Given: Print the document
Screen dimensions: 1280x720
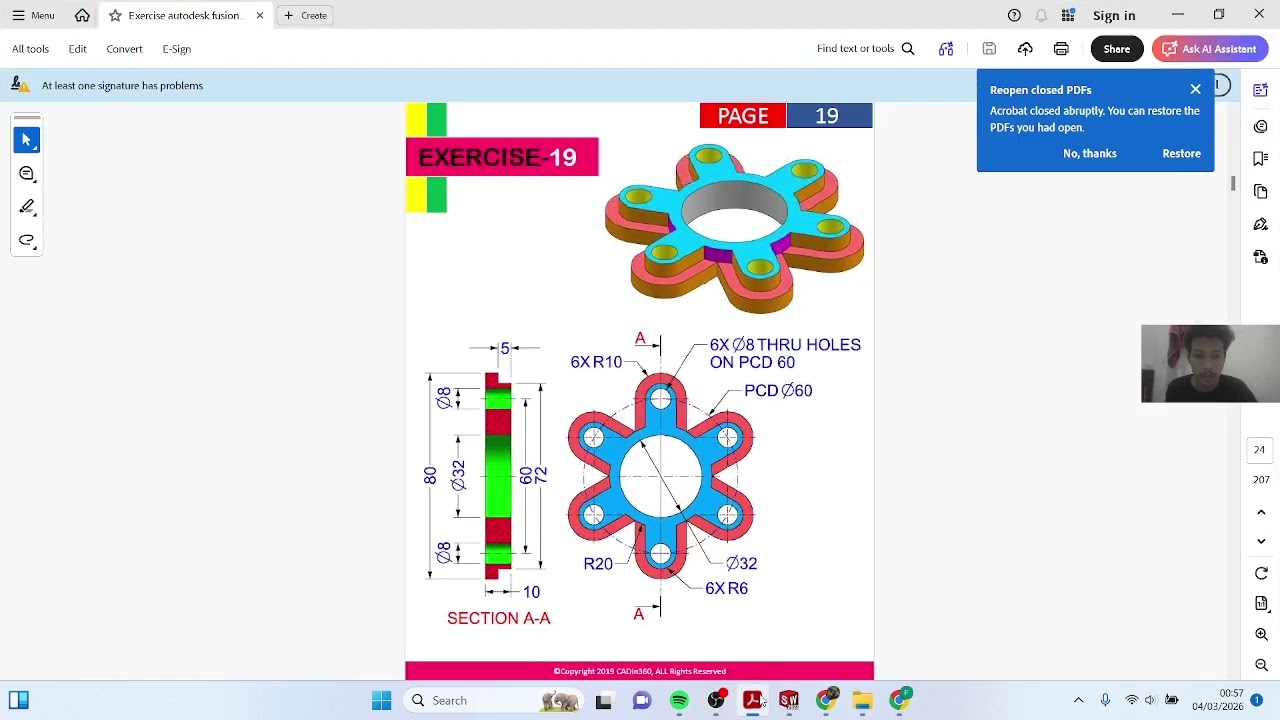Looking at the screenshot, I should pyautogui.click(x=1061, y=48).
